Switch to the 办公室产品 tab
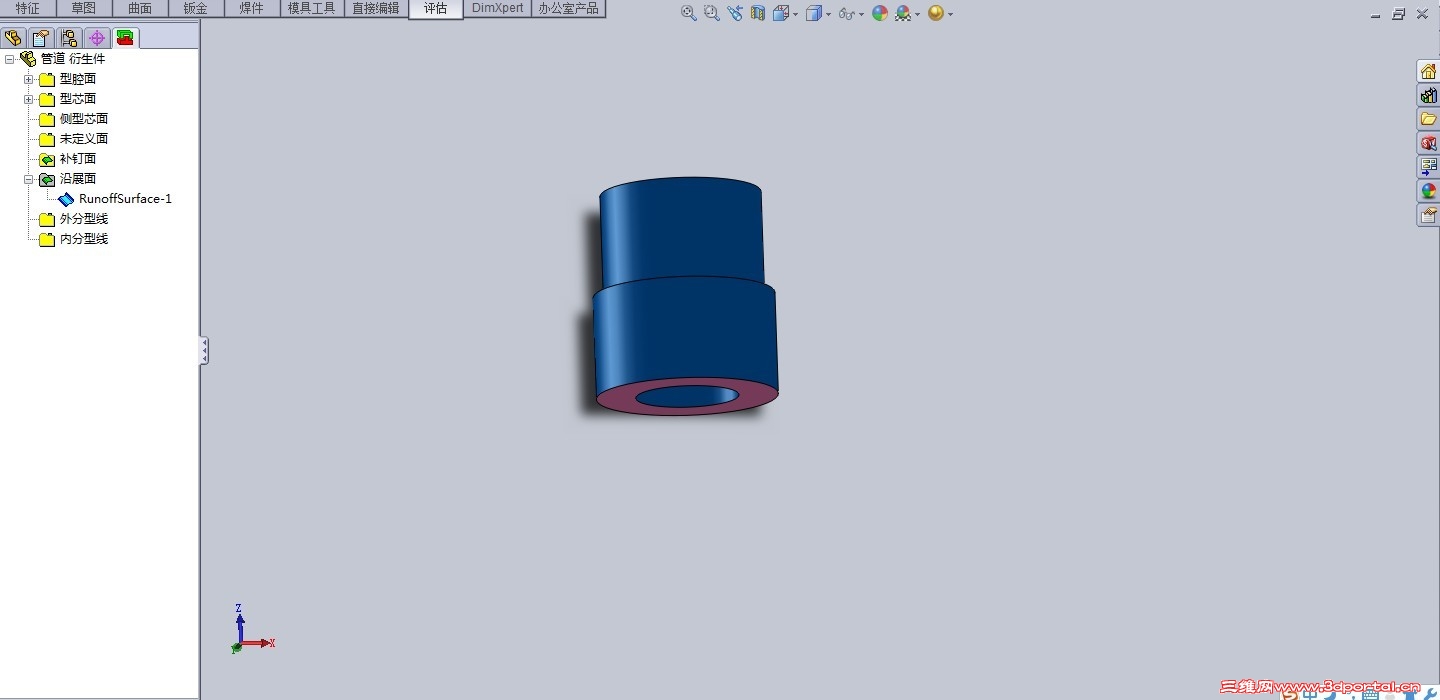Image resolution: width=1440 pixels, height=700 pixels. click(569, 8)
